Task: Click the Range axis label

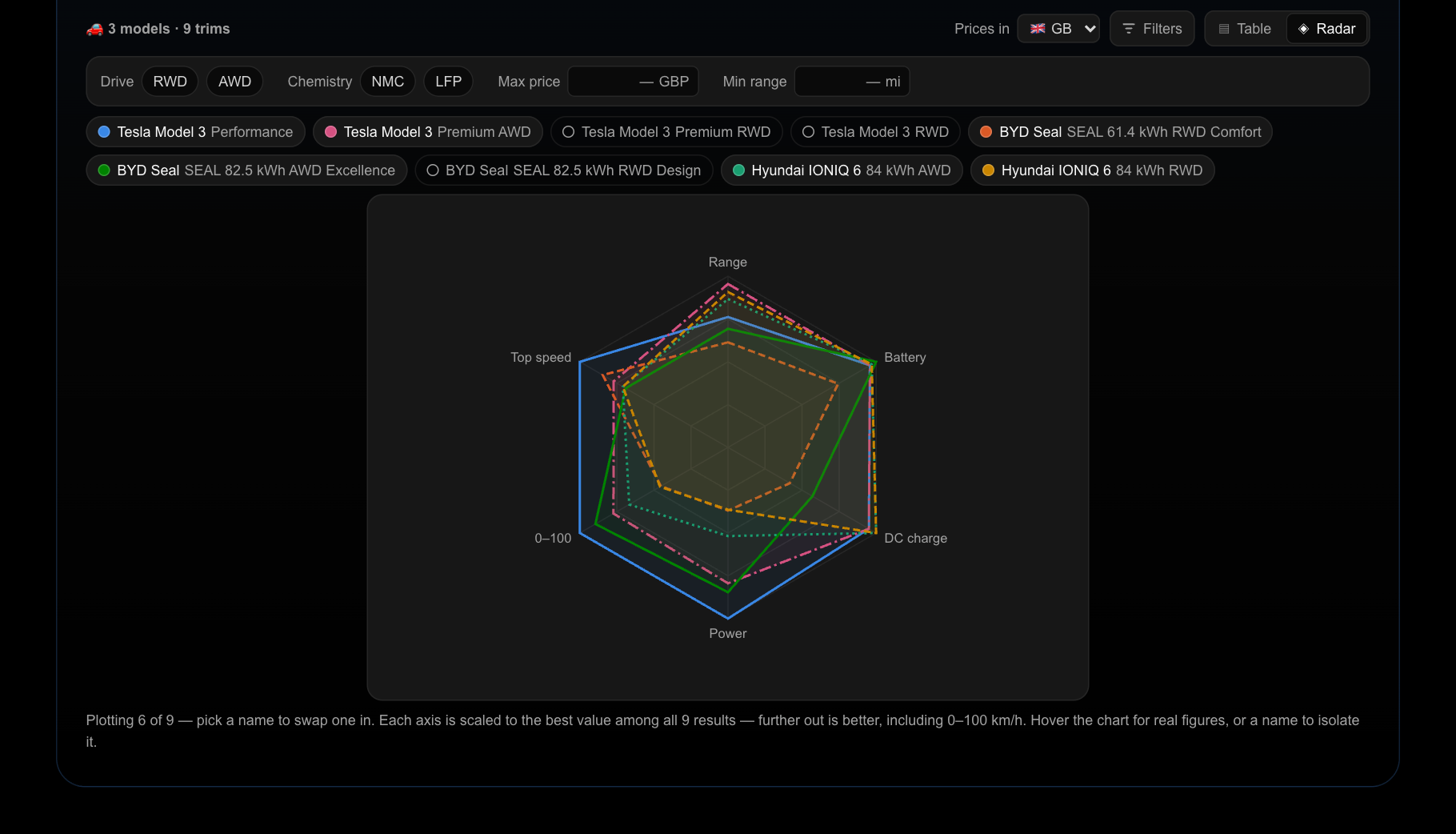Action: [x=727, y=263]
